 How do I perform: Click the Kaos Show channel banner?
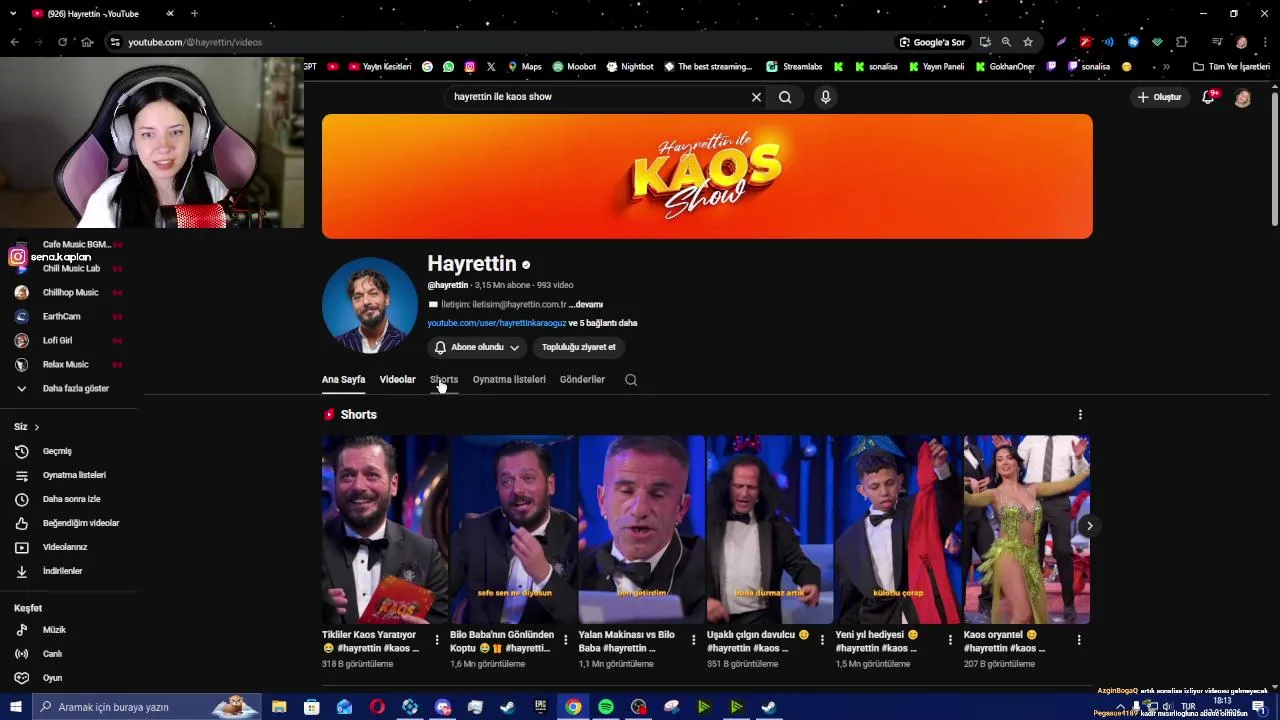tap(707, 176)
